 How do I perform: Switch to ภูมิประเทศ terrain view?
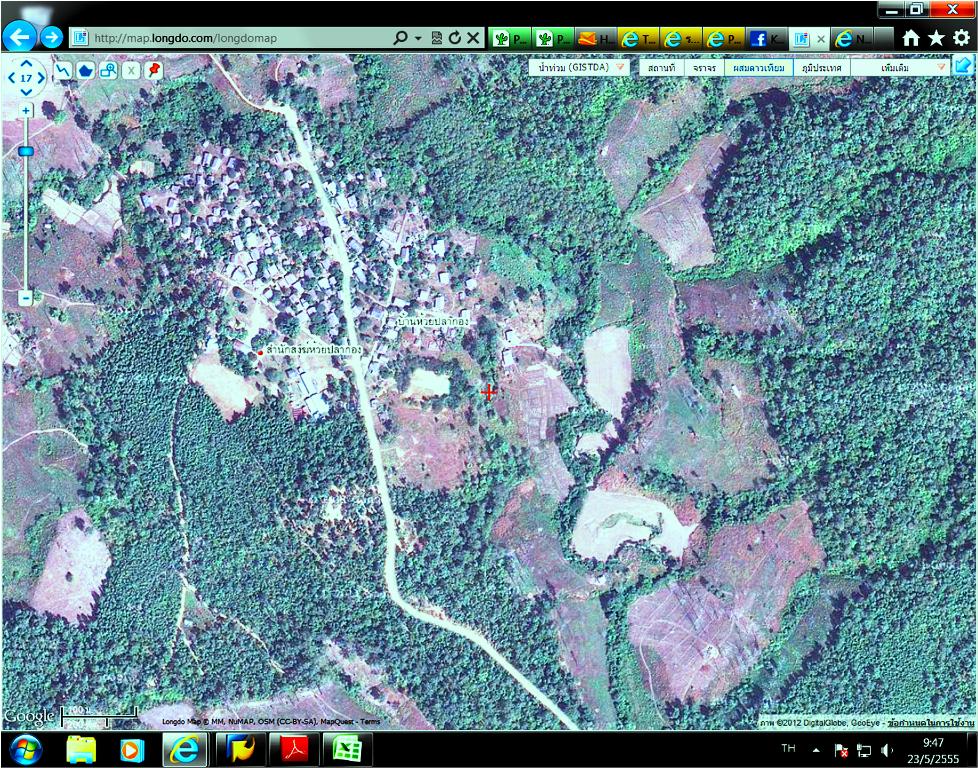pyautogui.click(x=820, y=68)
